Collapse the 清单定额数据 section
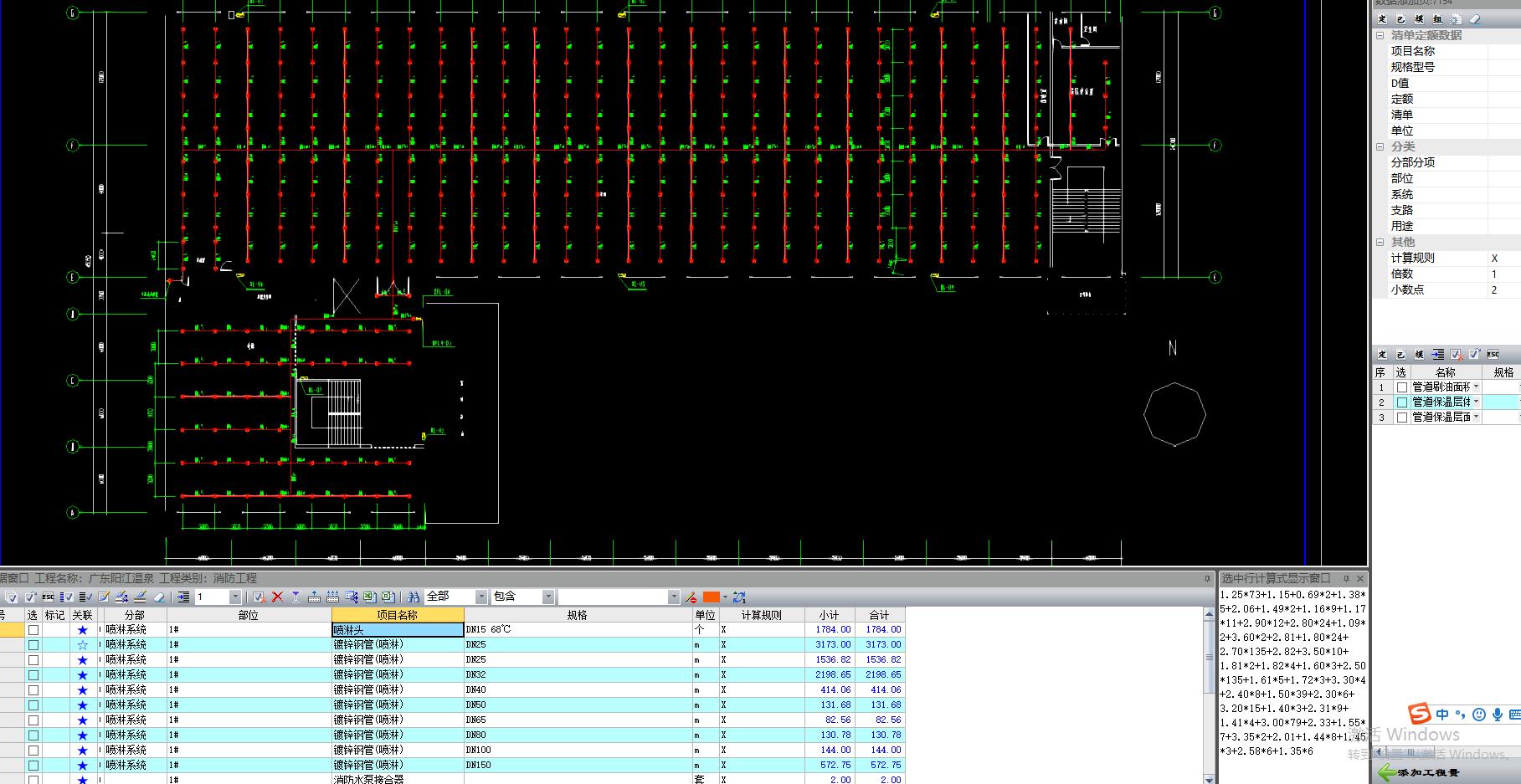Screen dimensions: 1521x784 [x=1380, y=35]
